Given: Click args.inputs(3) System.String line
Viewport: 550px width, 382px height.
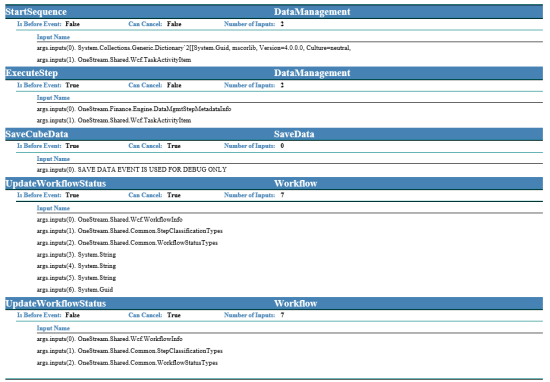Looking at the screenshot, I should click(76, 255).
